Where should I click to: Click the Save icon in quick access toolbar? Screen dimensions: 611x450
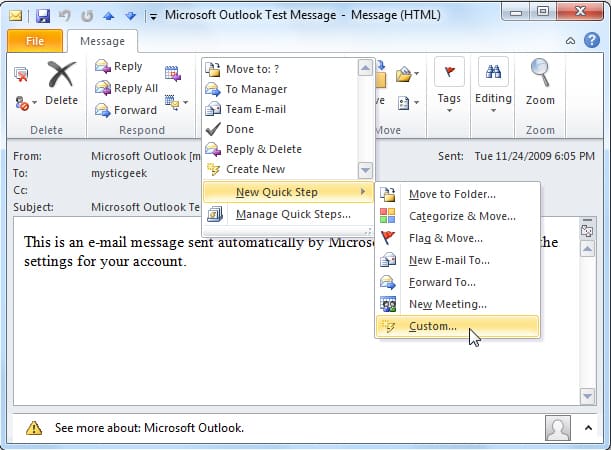pos(43,16)
